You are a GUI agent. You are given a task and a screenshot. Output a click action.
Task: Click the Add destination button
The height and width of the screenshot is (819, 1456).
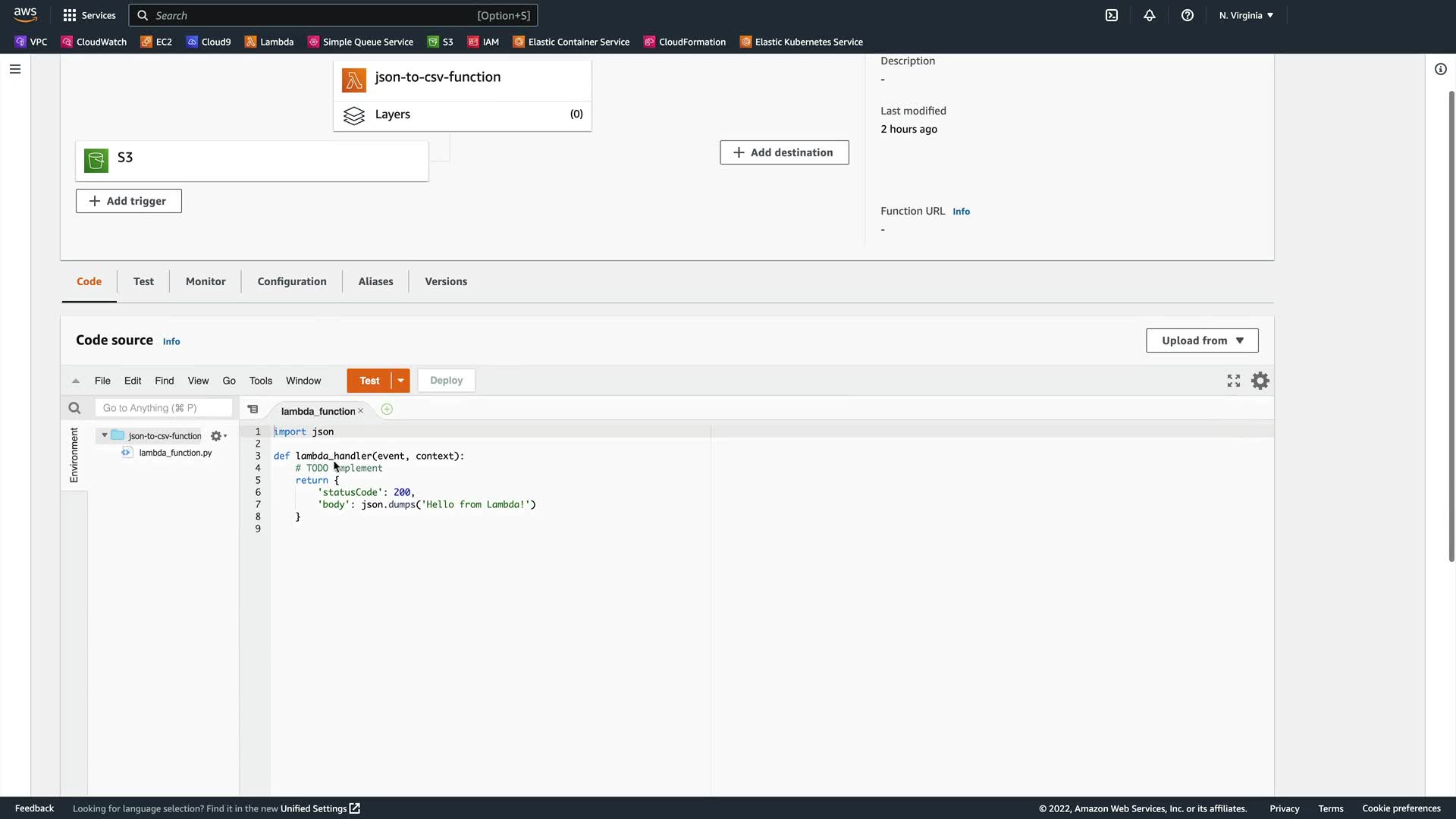click(784, 152)
